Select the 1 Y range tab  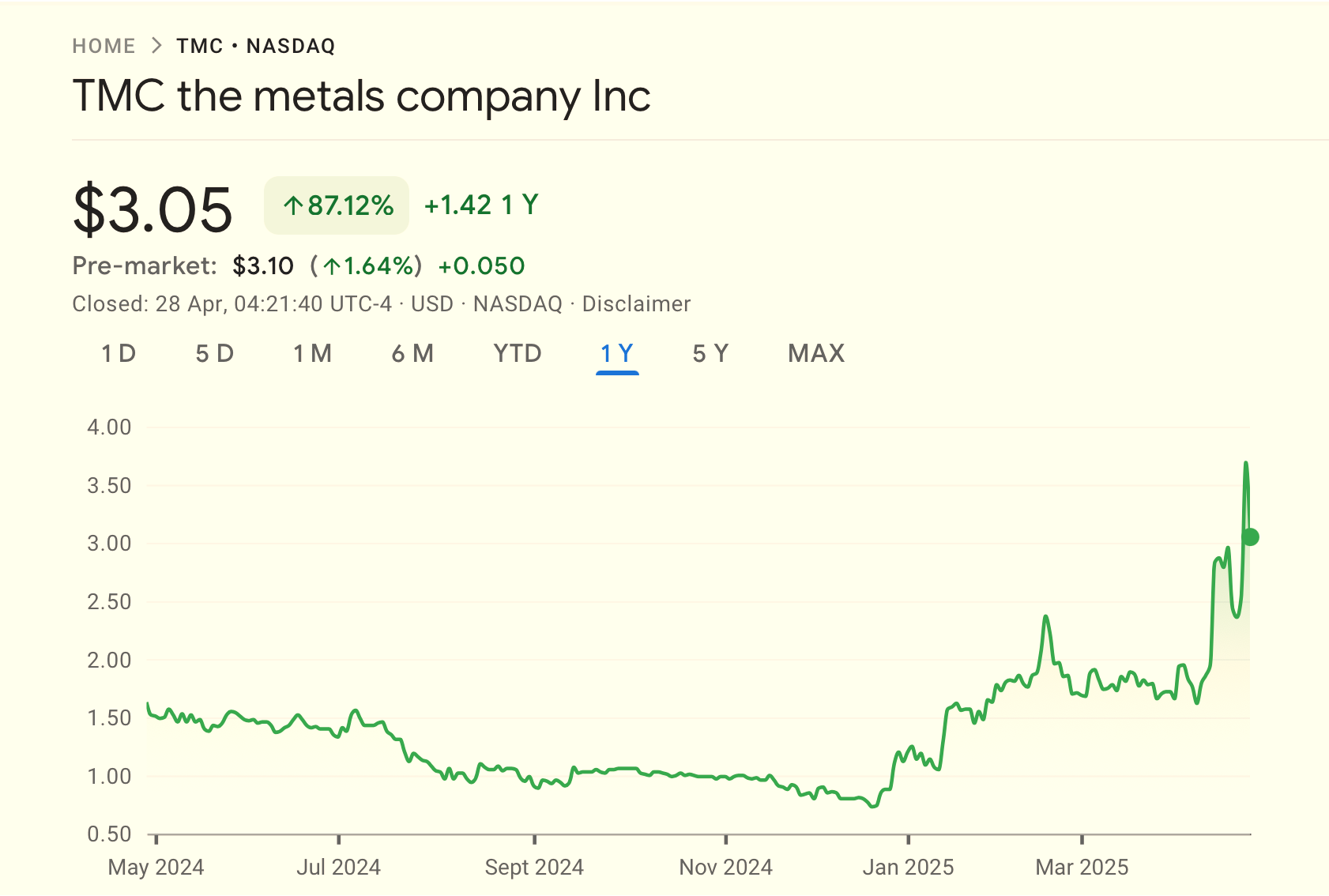coord(617,353)
